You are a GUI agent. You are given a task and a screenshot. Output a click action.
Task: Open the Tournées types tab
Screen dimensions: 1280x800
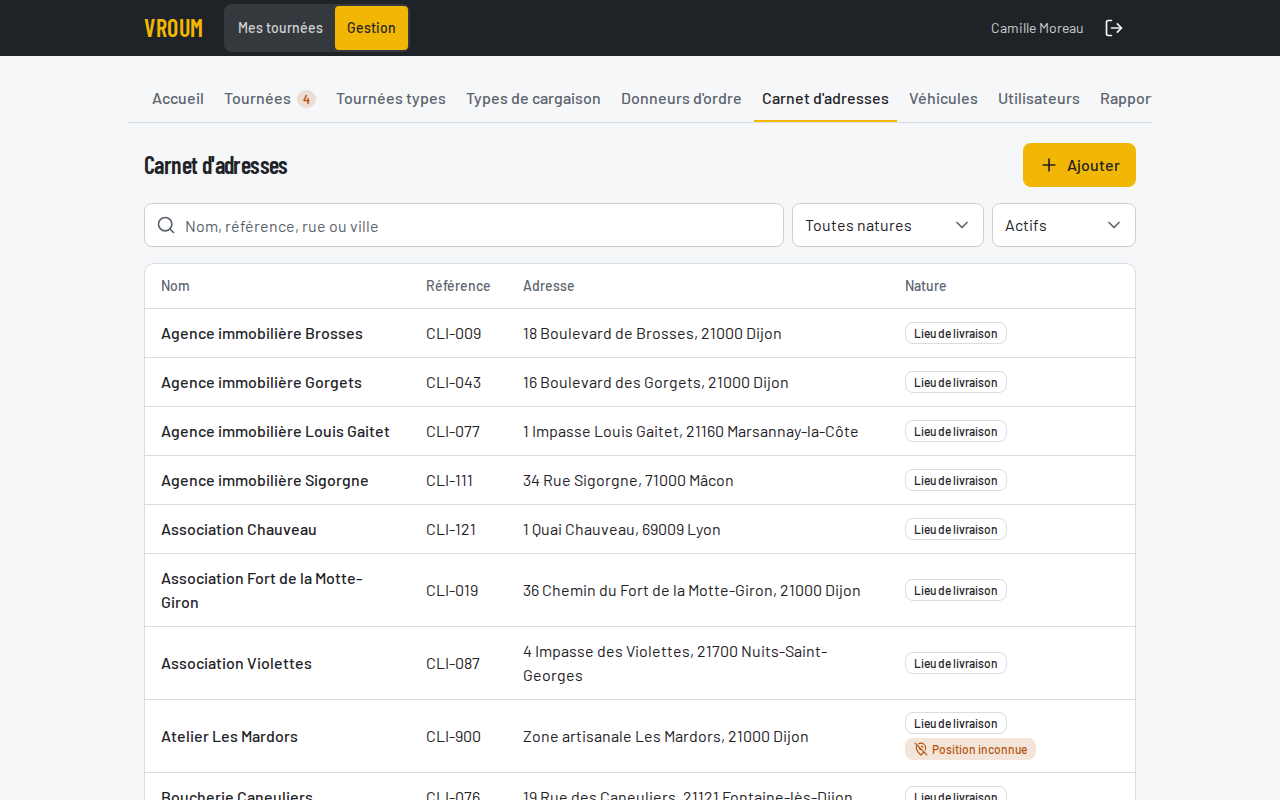pos(391,98)
